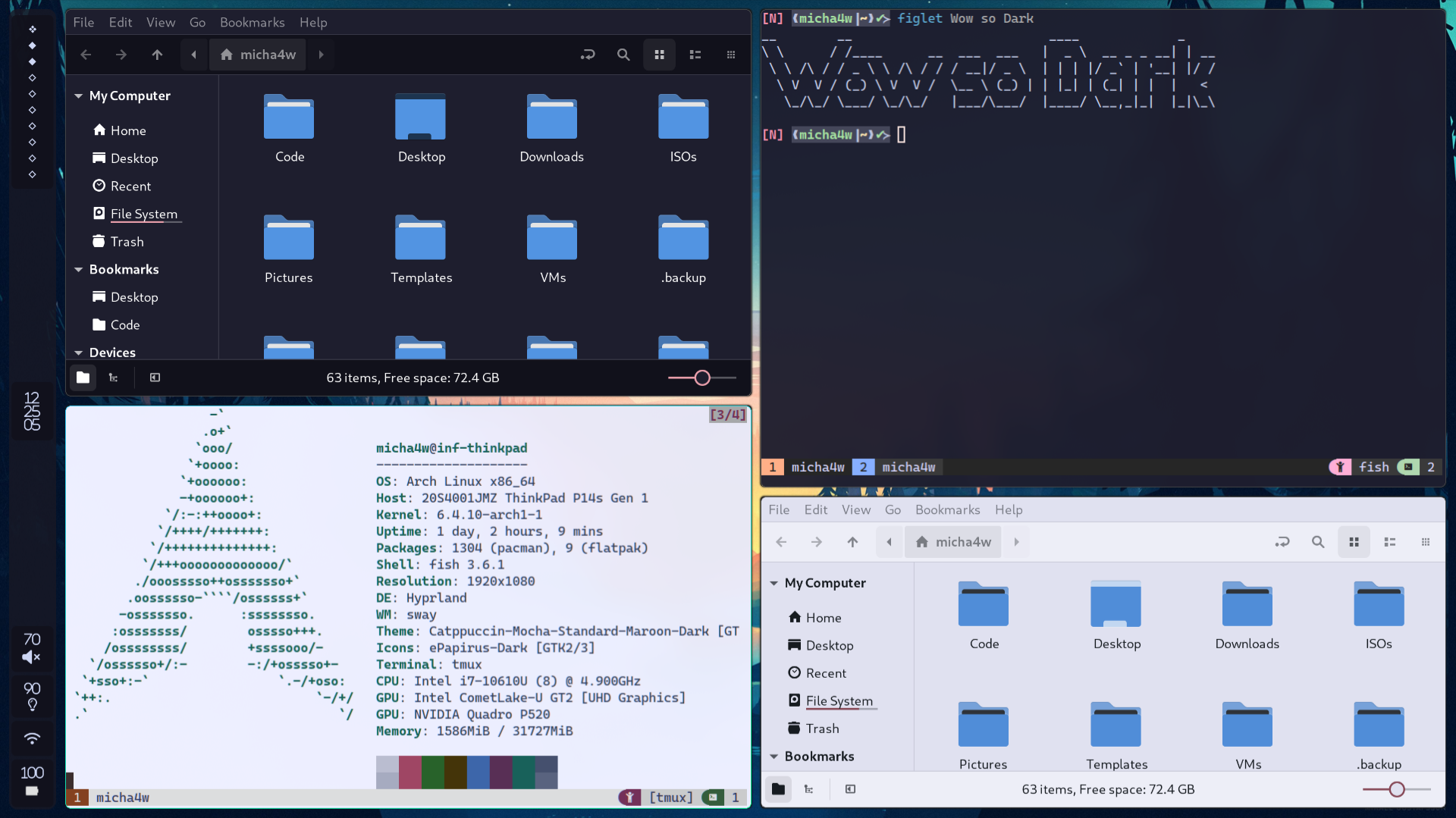Click the right path arrow in the dark file manager

click(321, 55)
